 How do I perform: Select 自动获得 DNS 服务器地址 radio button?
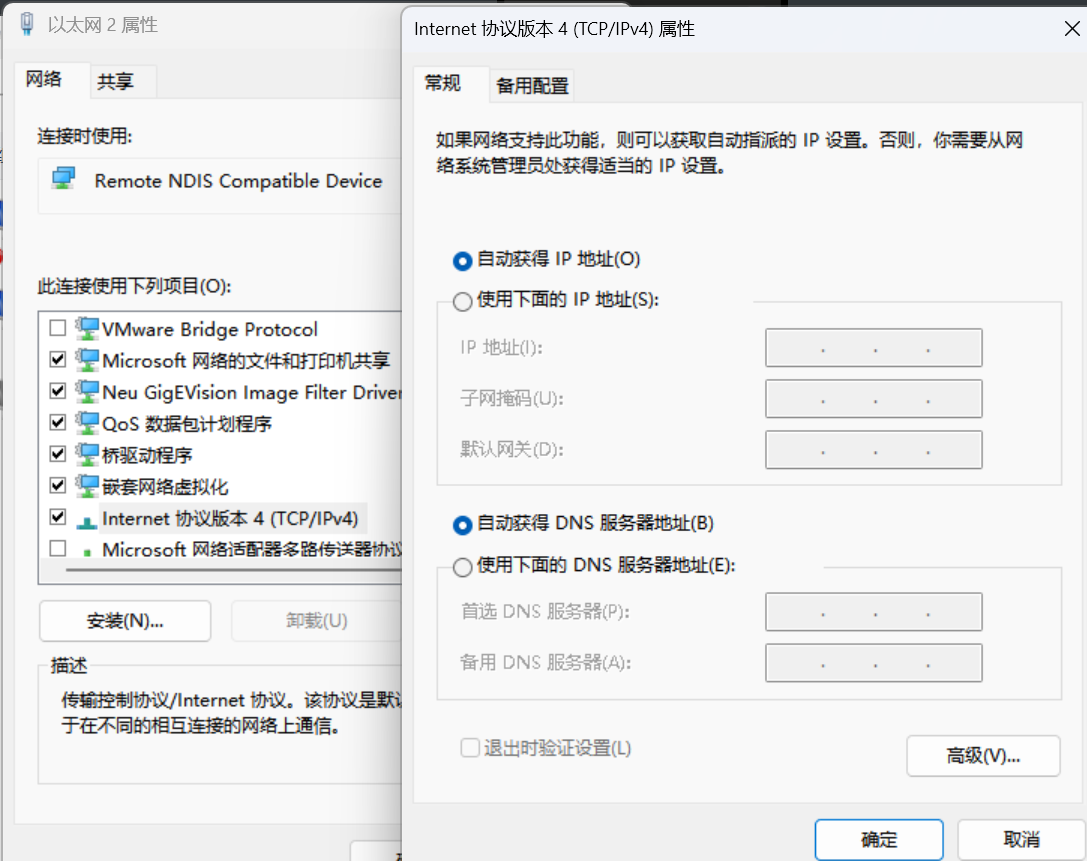(x=462, y=525)
